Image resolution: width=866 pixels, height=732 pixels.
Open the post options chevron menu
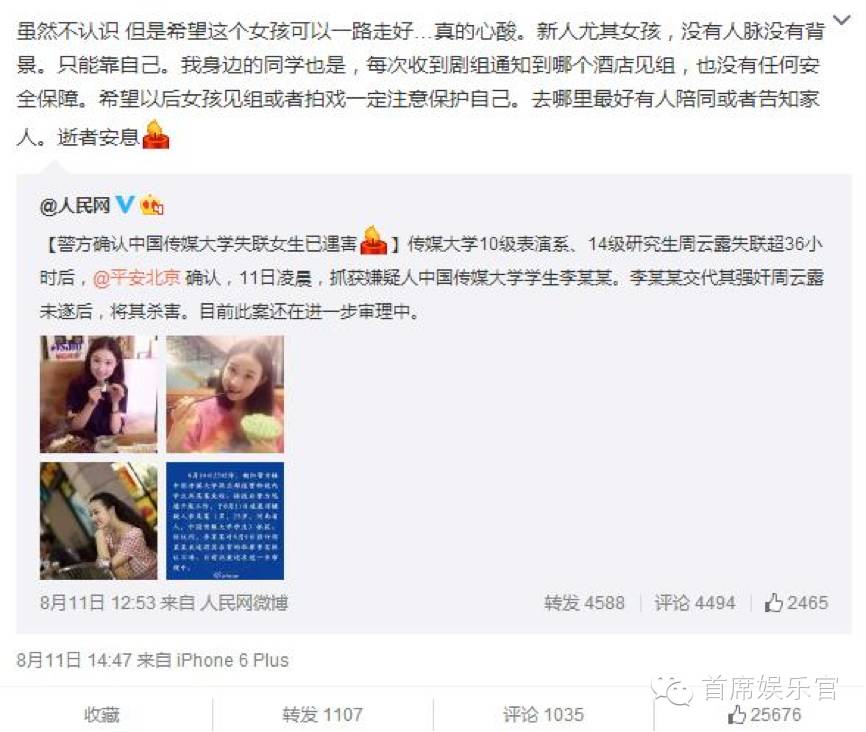pos(842,20)
